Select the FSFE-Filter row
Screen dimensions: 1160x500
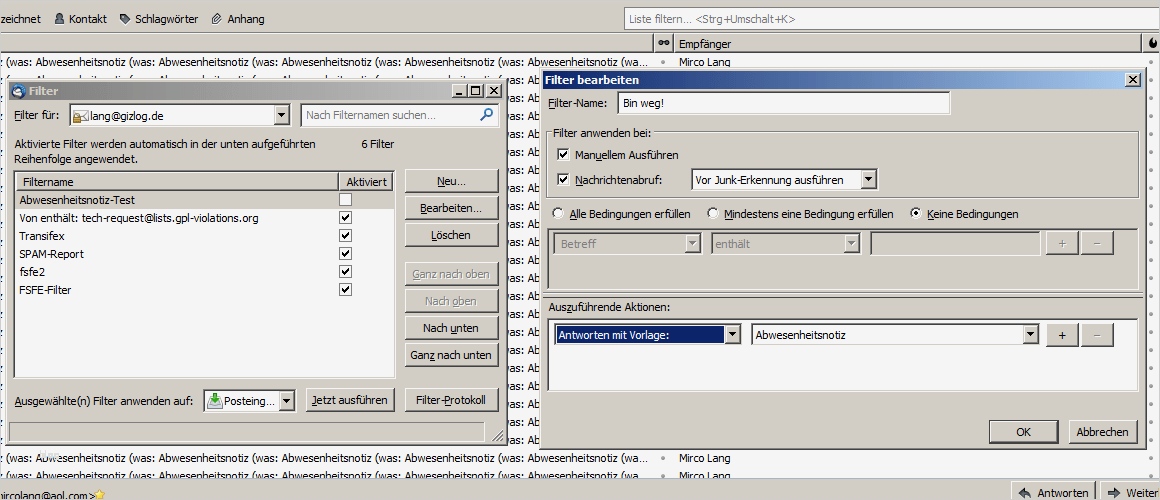tap(205, 290)
